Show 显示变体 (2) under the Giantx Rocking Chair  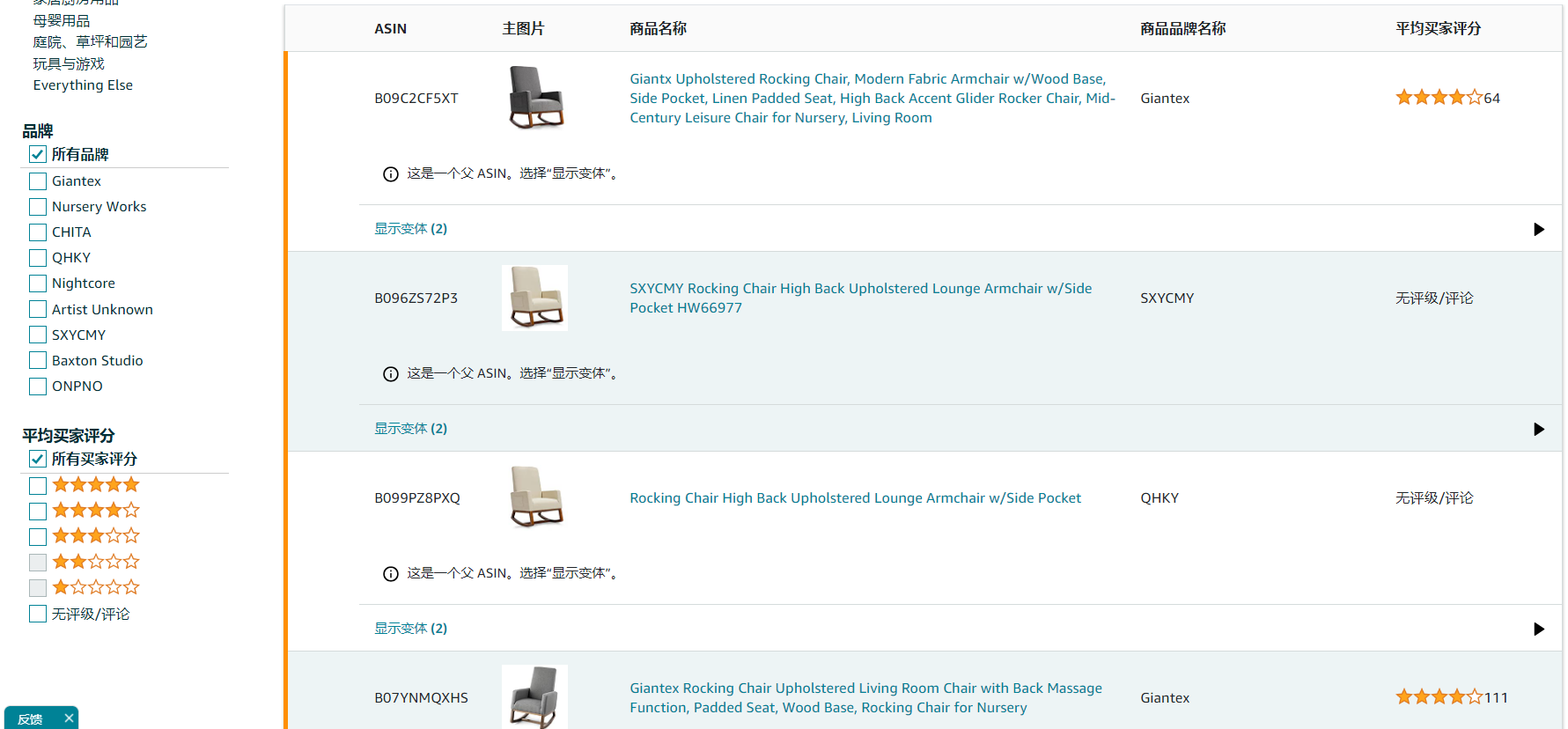[411, 229]
